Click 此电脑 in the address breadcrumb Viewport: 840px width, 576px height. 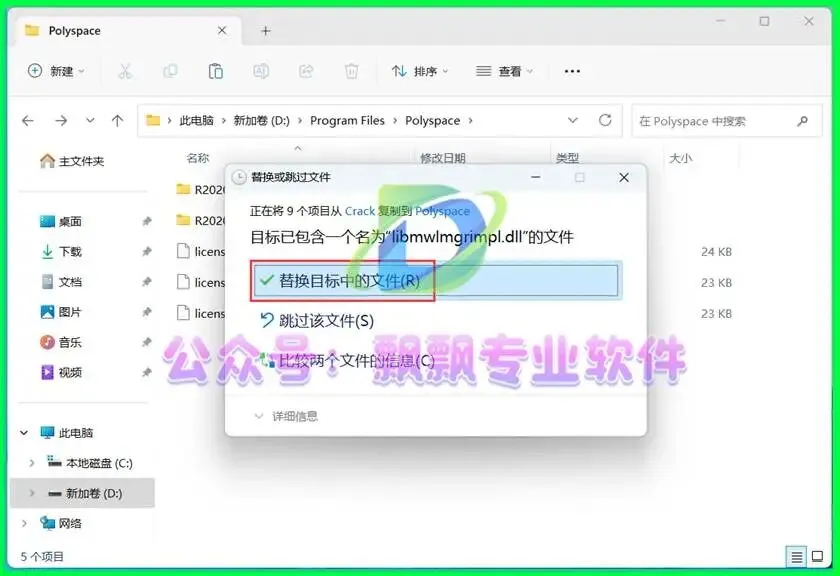click(x=196, y=121)
